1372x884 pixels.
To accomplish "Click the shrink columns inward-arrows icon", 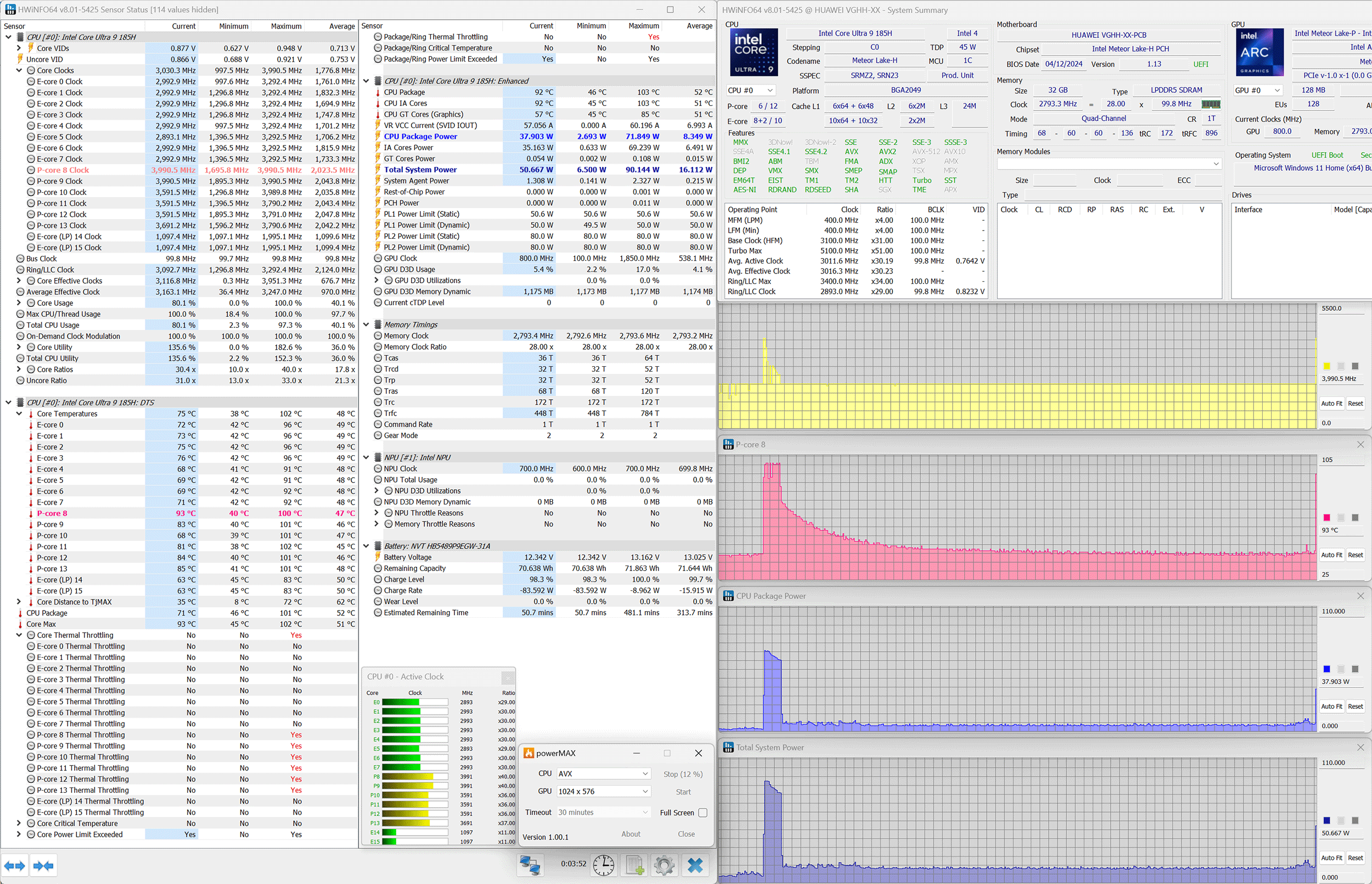I will [43, 866].
